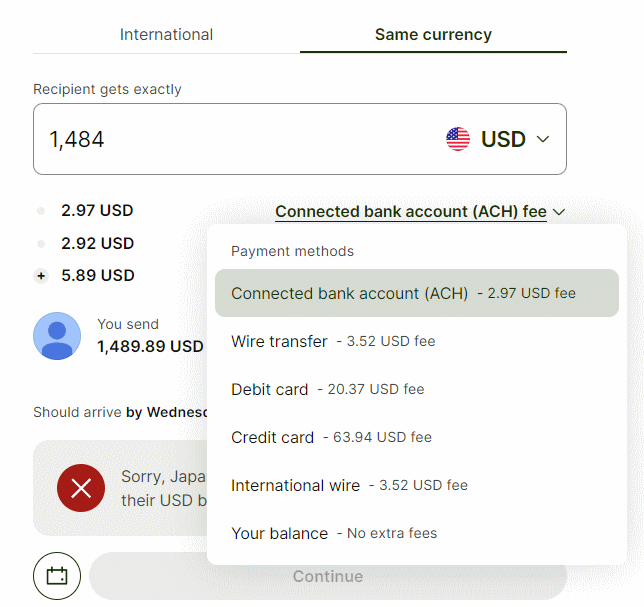The width and height of the screenshot is (644, 607).
Task: Click the US flag currency icon
Action: click(x=458, y=139)
